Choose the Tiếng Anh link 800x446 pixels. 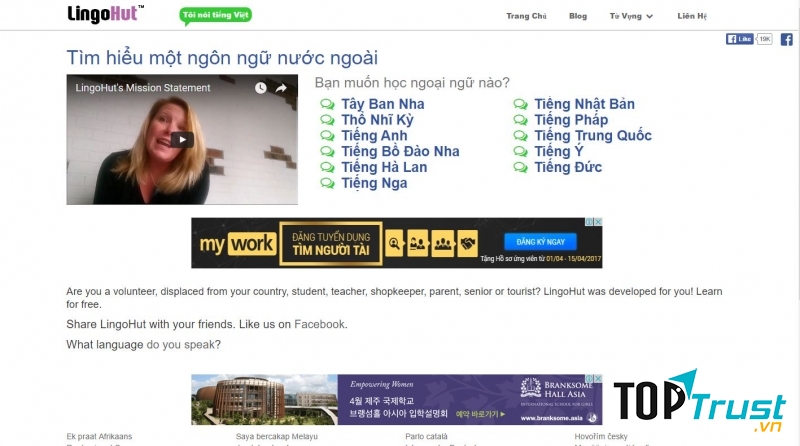374,136
